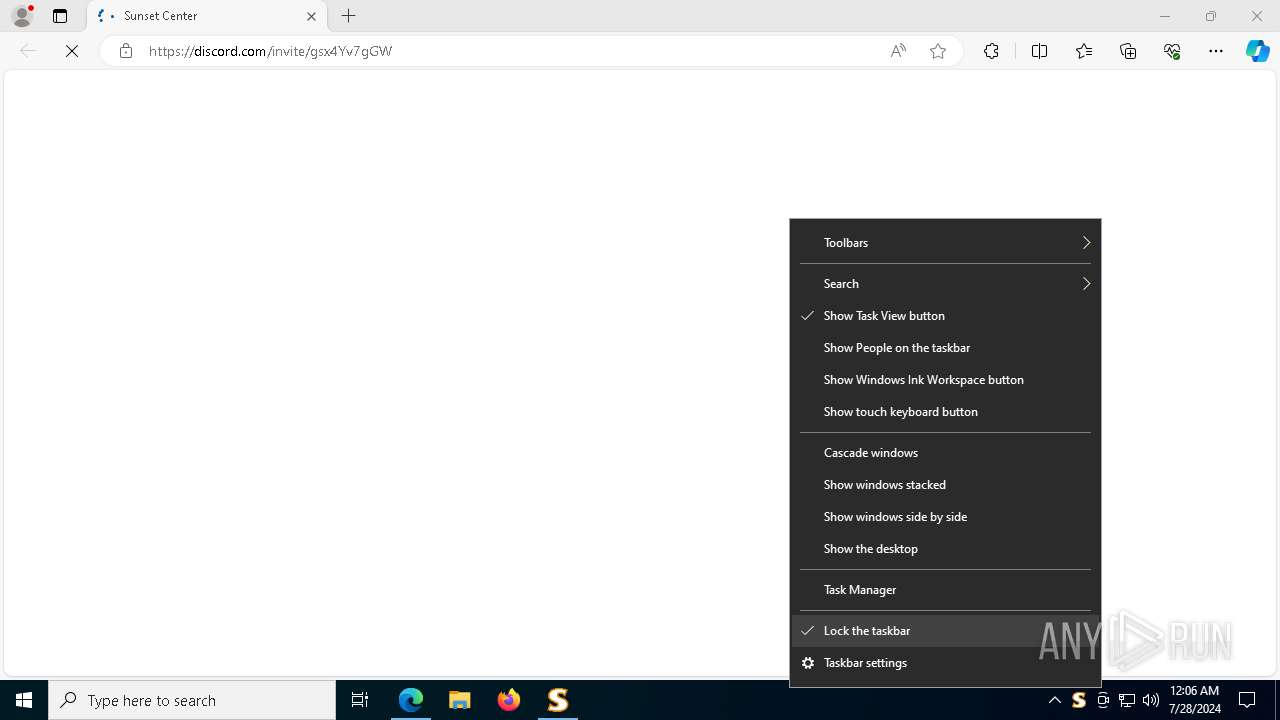Image resolution: width=1280 pixels, height=720 pixels.
Task: Switch to Microsoft Edge on taskbar
Action: click(x=411, y=700)
